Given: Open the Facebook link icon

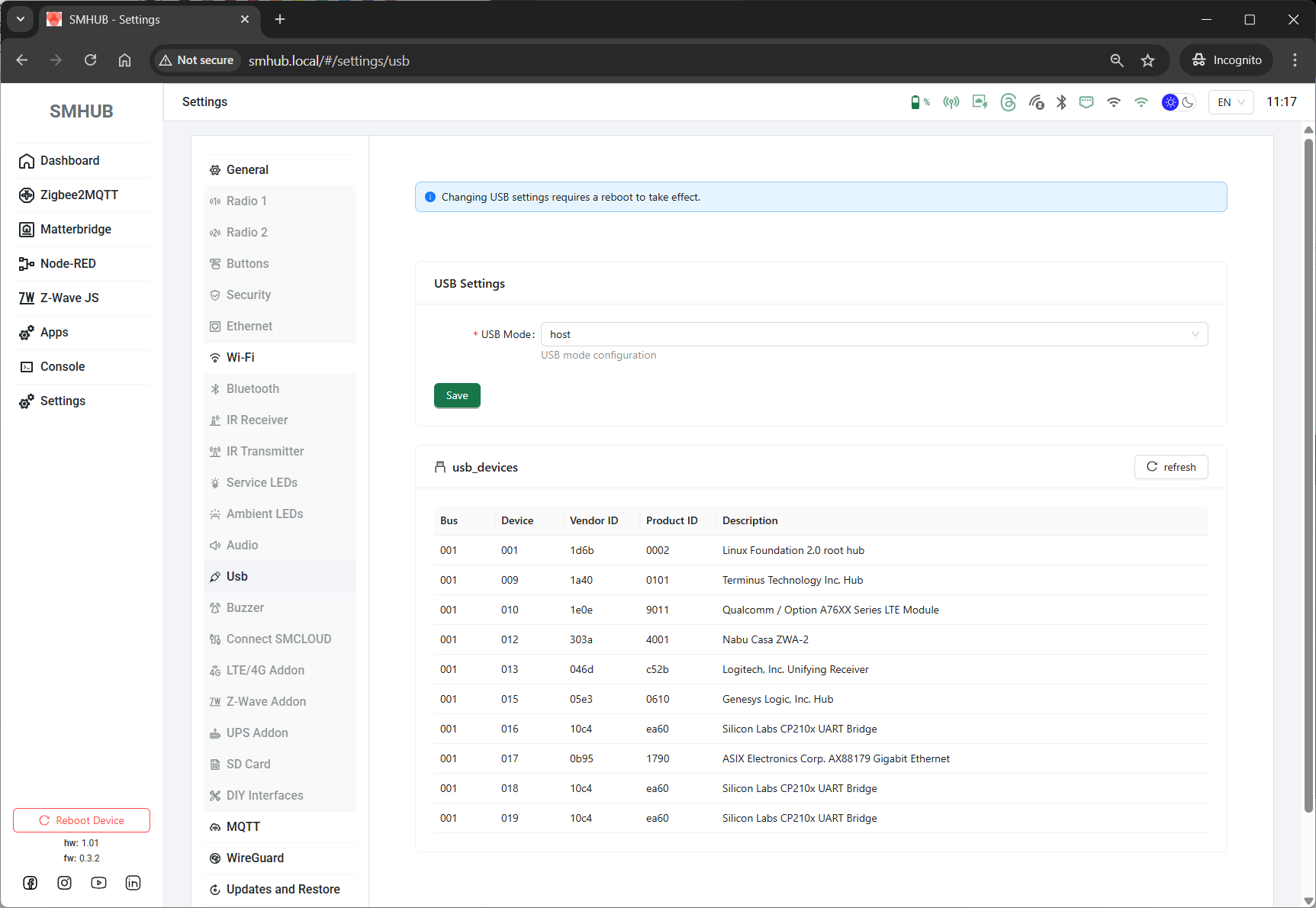Looking at the screenshot, I should tap(31, 883).
